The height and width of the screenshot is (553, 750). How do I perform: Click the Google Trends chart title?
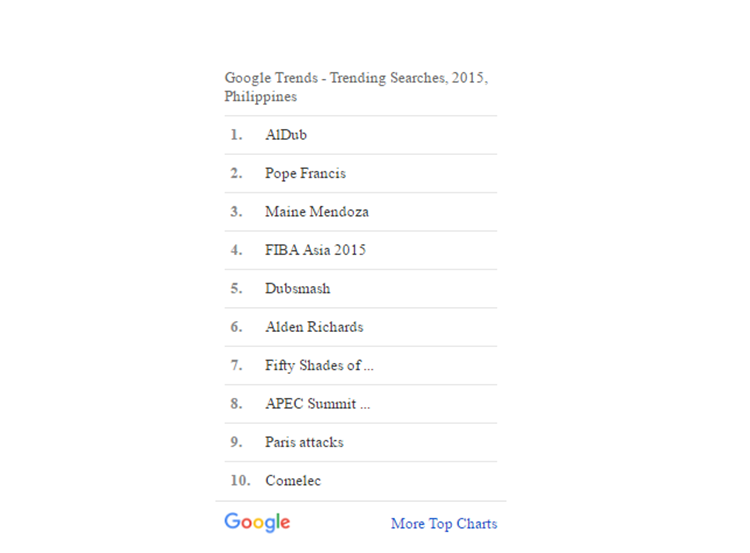(x=355, y=78)
